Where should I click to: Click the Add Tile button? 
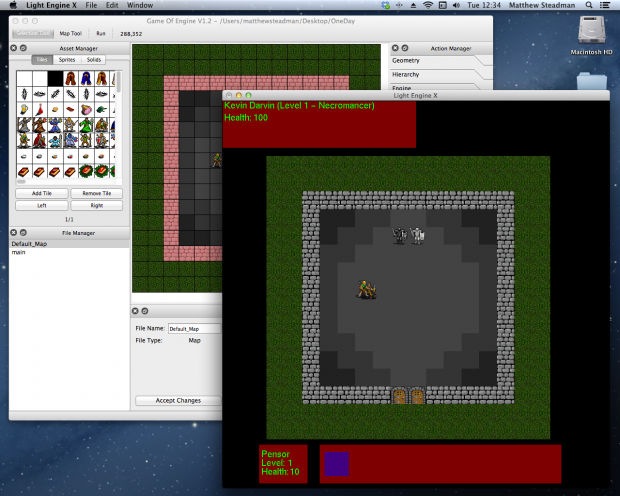point(42,193)
